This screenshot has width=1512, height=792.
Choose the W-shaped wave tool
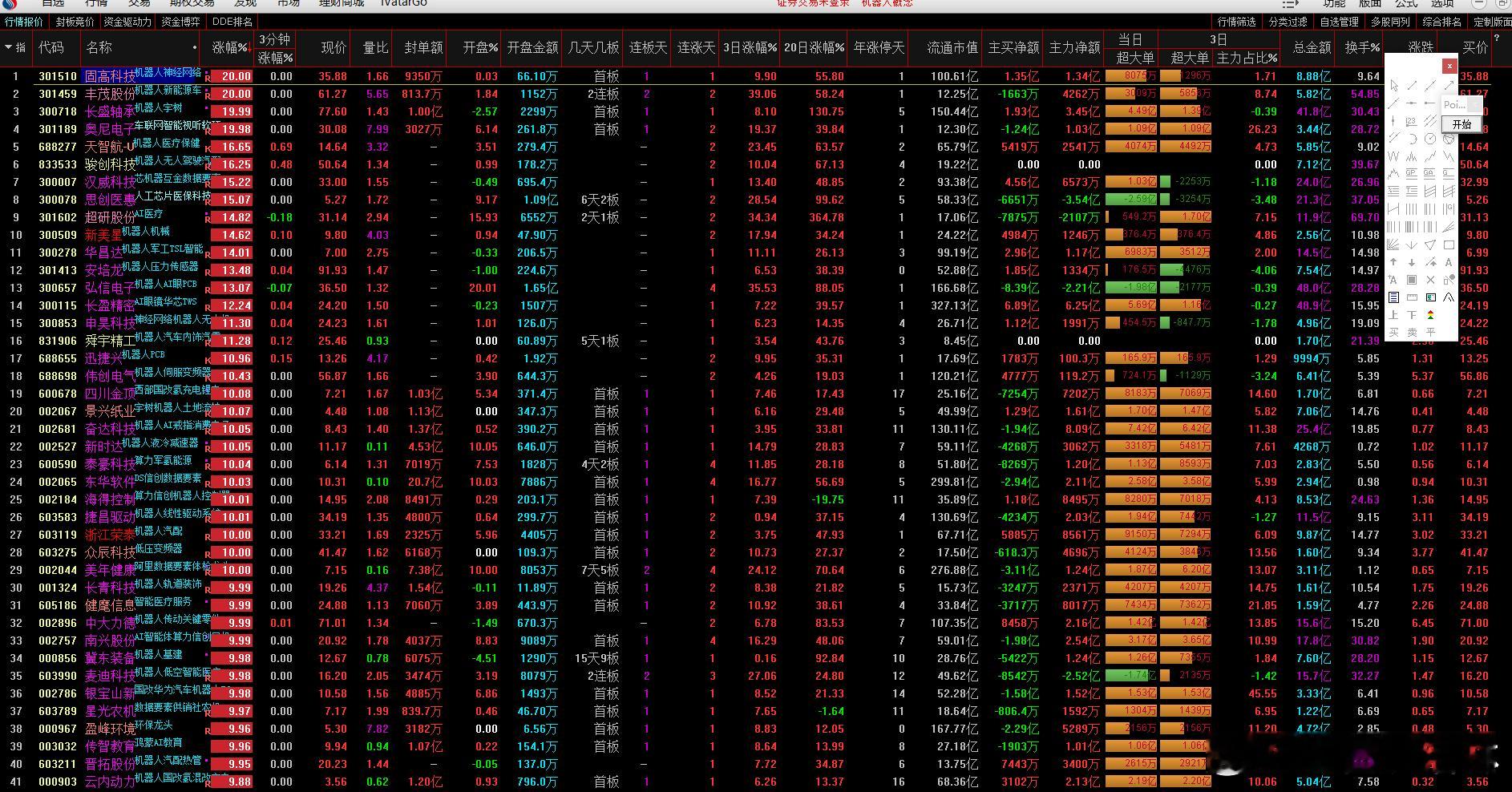click(x=1394, y=156)
